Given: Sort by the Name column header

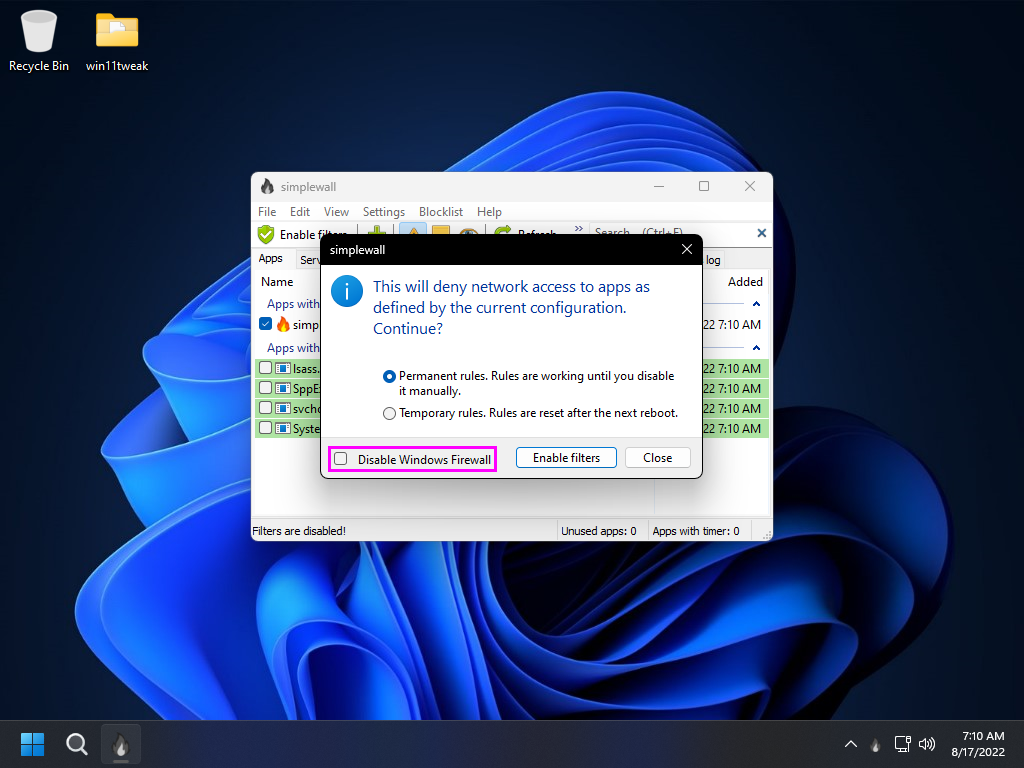Looking at the screenshot, I should point(277,281).
